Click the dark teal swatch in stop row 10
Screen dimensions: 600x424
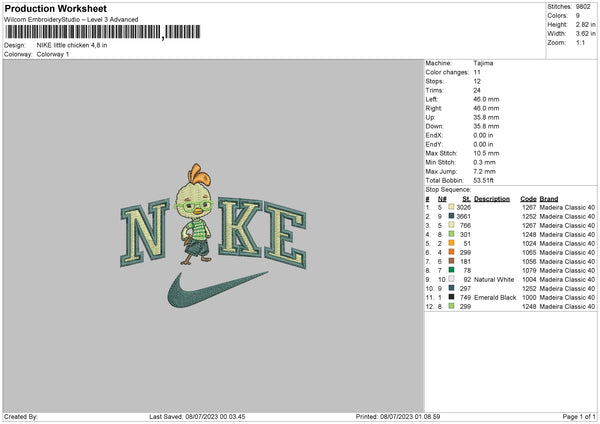tap(451, 288)
